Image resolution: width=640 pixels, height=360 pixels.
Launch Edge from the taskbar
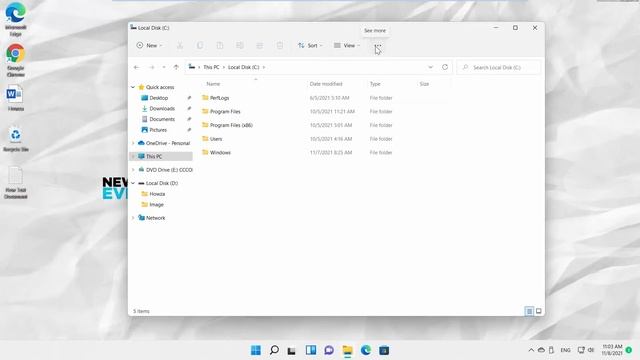point(366,350)
